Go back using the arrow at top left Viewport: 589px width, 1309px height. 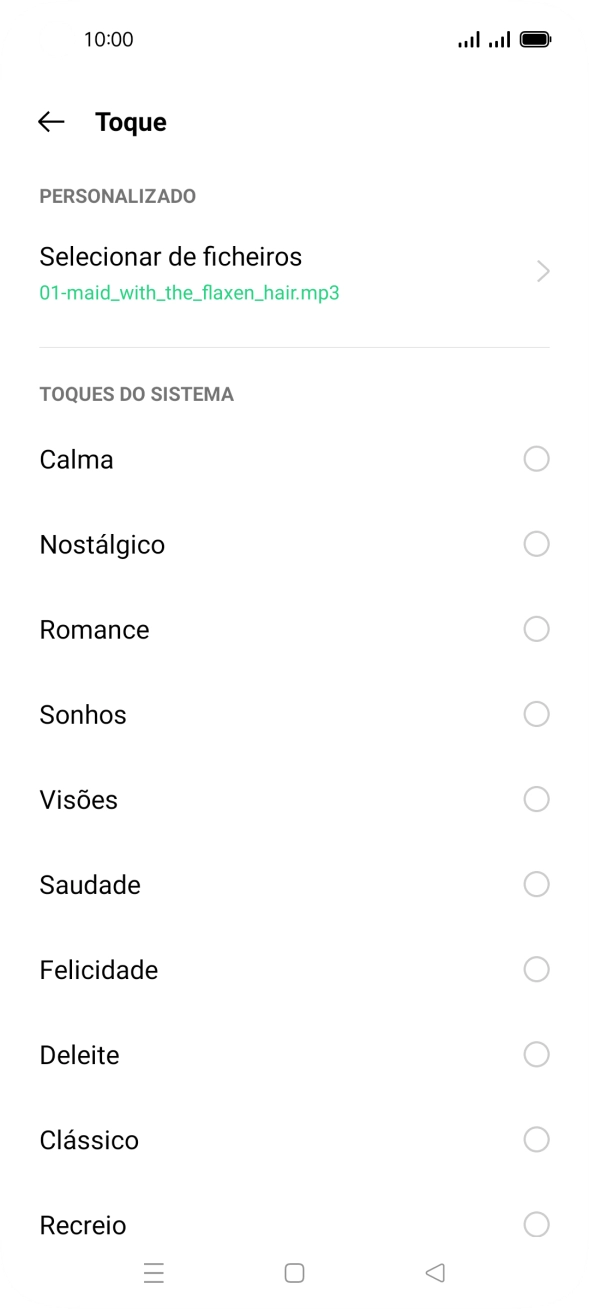click(x=50, y=121)
